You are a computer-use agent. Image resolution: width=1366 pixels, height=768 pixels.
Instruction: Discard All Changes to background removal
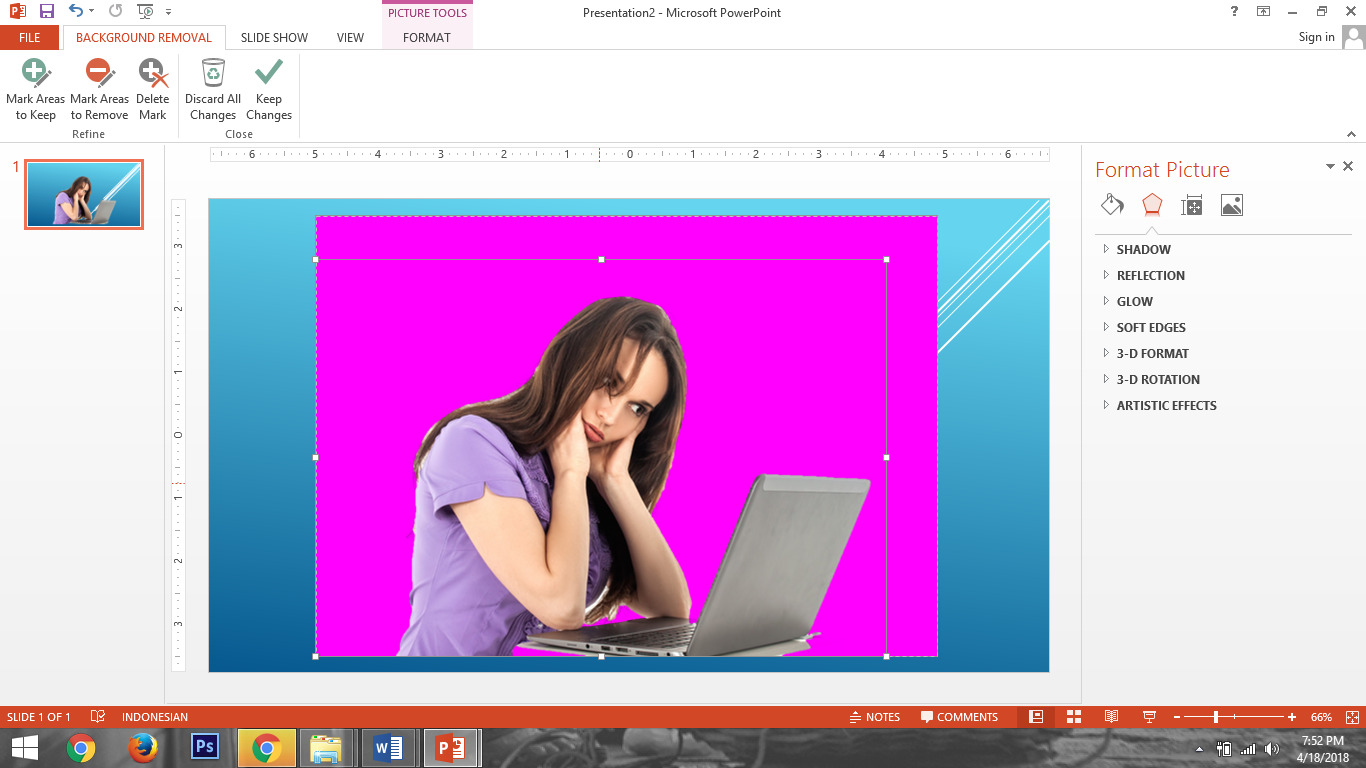point(213,89)
